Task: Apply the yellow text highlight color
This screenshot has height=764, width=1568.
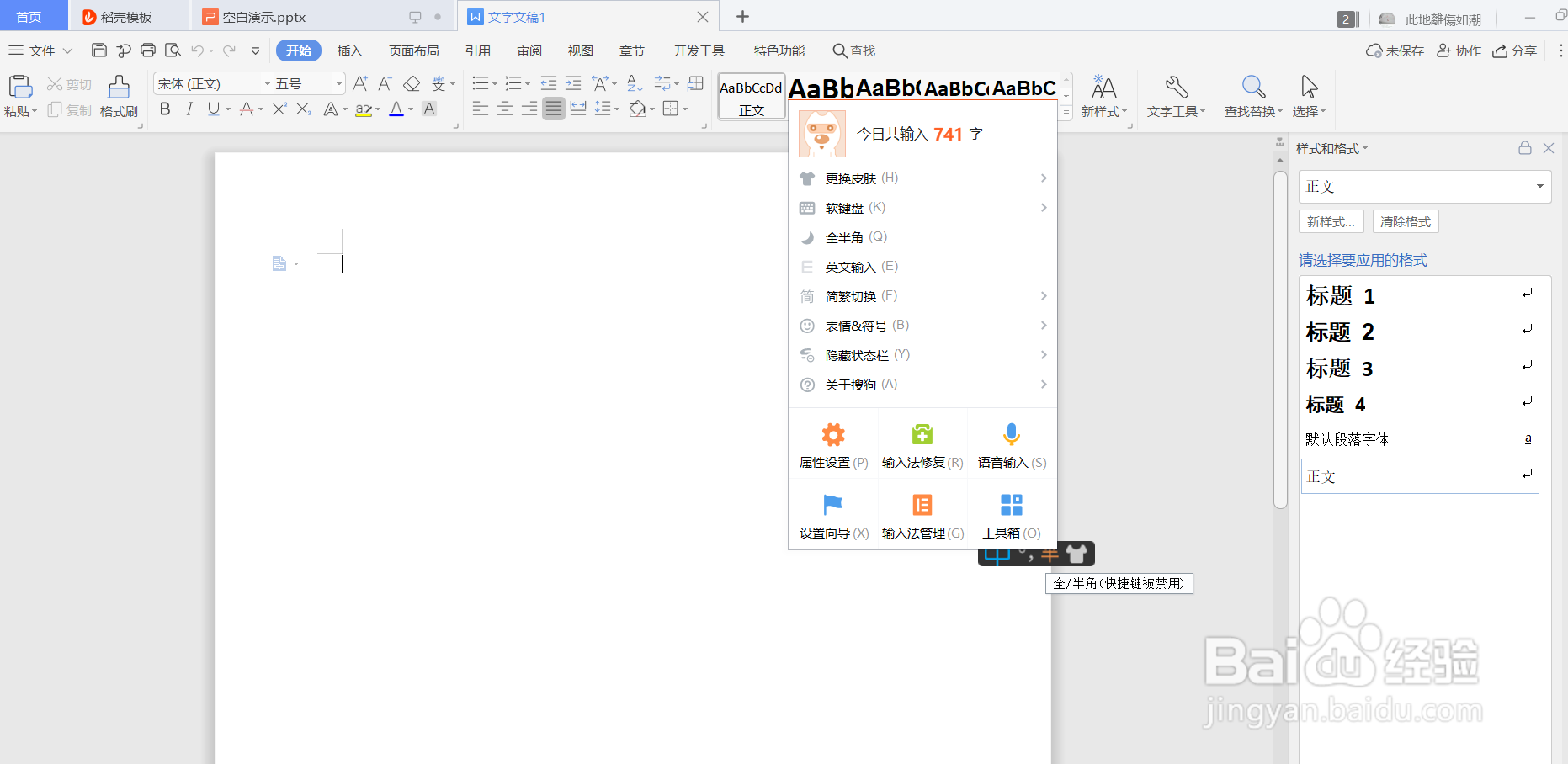Action: pyautogui.click(x=363, y=109)
